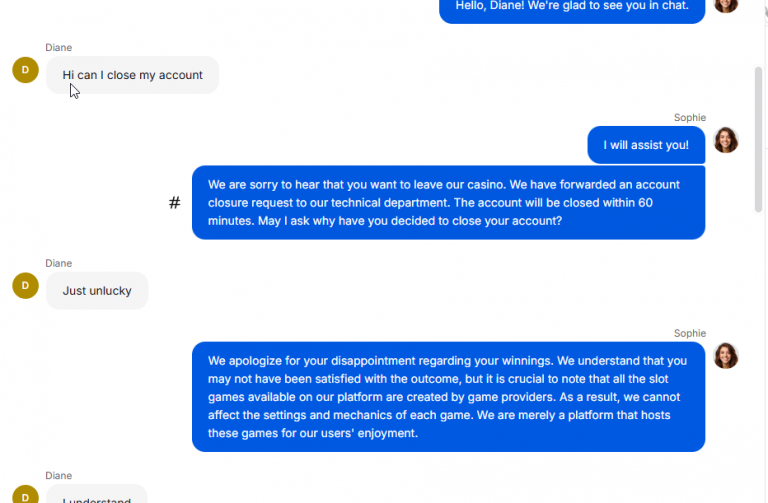The height and width of the screenshot is (503, 768).
Task: Select the "Hi can I close my account" message
Action: click(132, 75)
